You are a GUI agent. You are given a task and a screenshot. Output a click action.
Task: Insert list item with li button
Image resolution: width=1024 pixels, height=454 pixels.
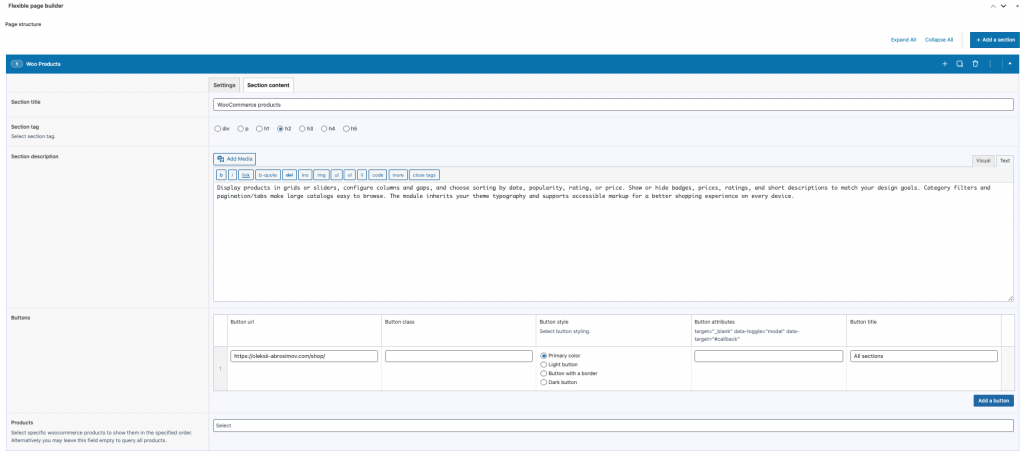tap(362, 175)
